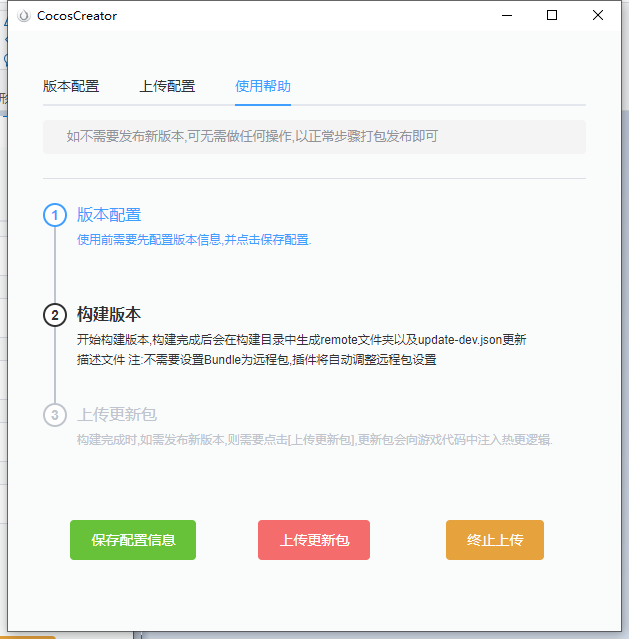Click the 构建版本 step title
The height and width of the screenshot is (639, 629).
(x=109, y=315)
